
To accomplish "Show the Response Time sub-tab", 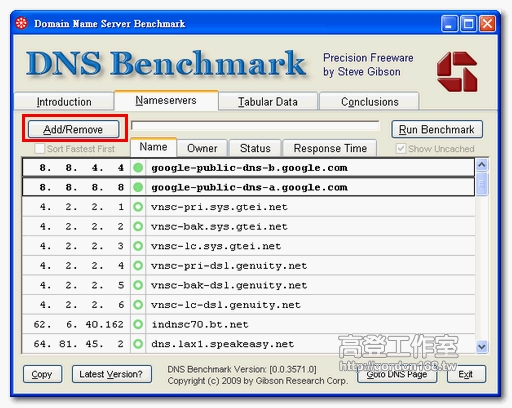I will point(330,148).
